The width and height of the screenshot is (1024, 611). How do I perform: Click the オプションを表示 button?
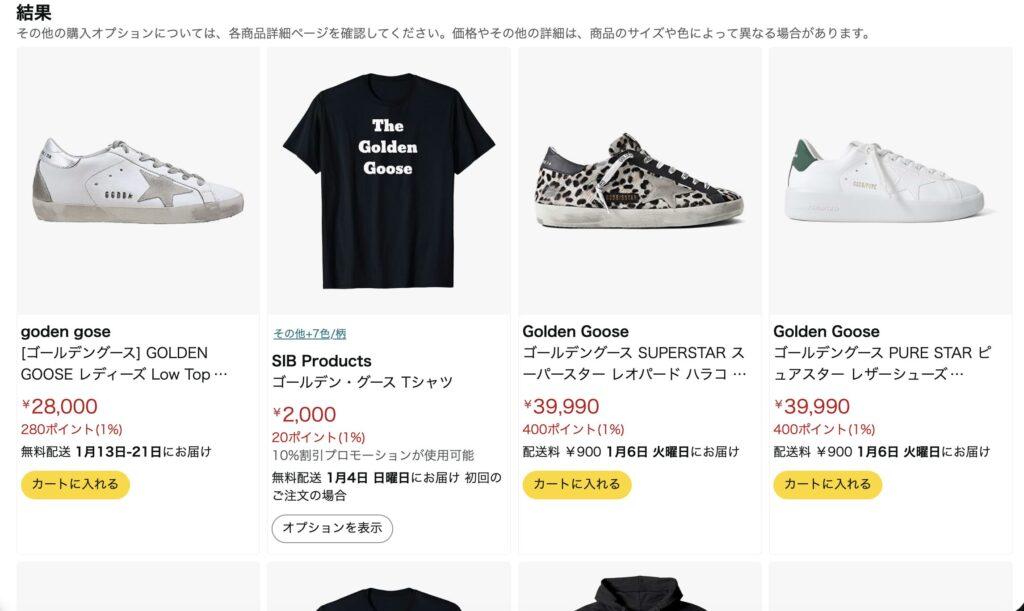click(x=332, y=528)
